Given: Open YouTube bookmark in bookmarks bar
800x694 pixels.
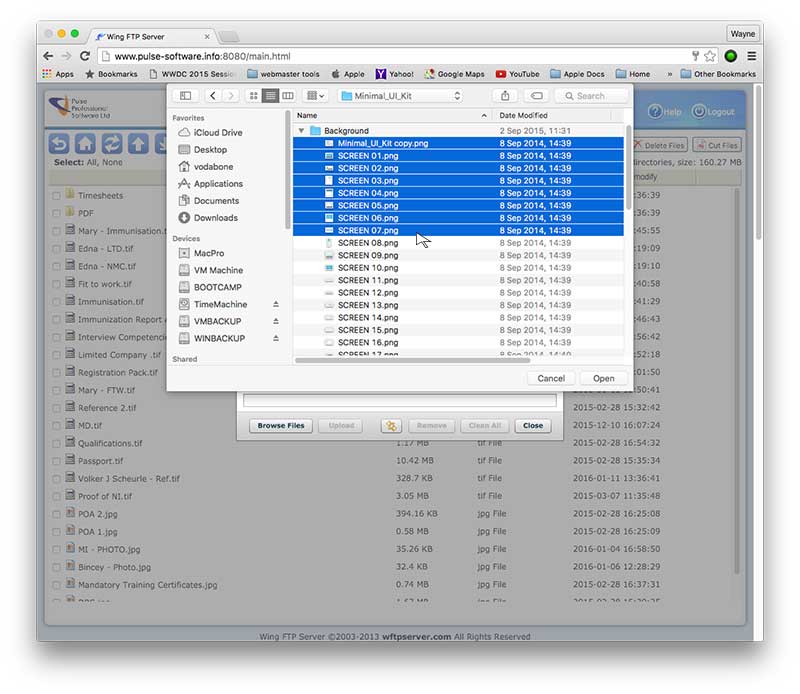Looking at the screenshot, I should [517, 74].
